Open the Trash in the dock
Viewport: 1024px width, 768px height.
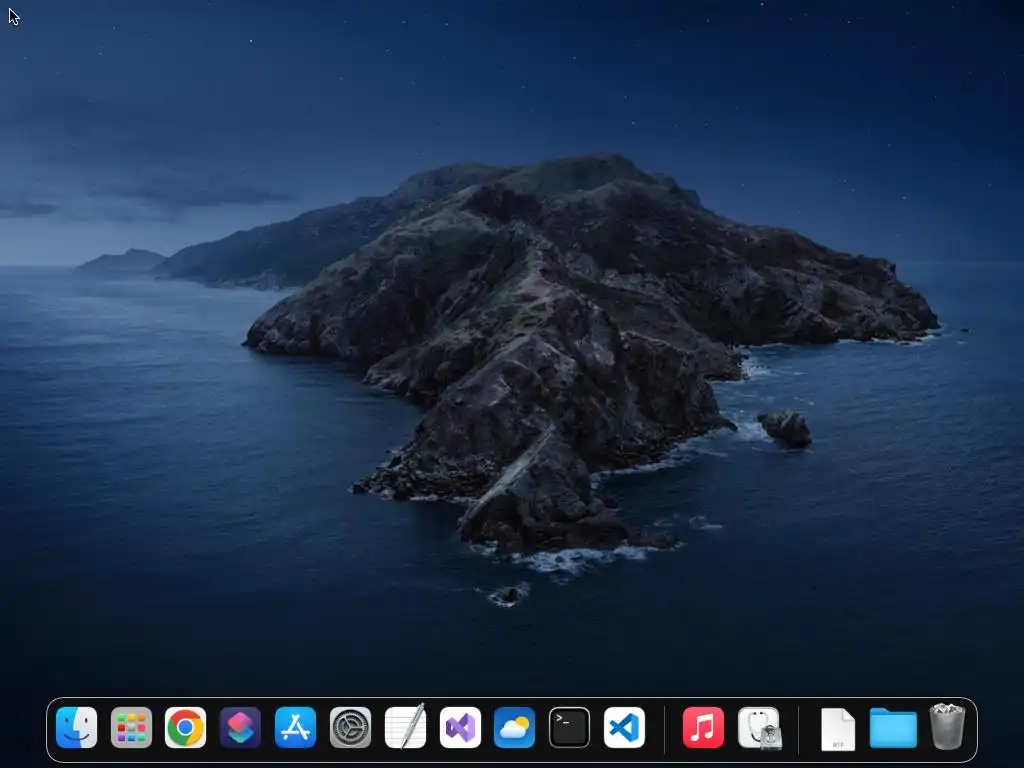pyautogui.click(x=947, y=726)
